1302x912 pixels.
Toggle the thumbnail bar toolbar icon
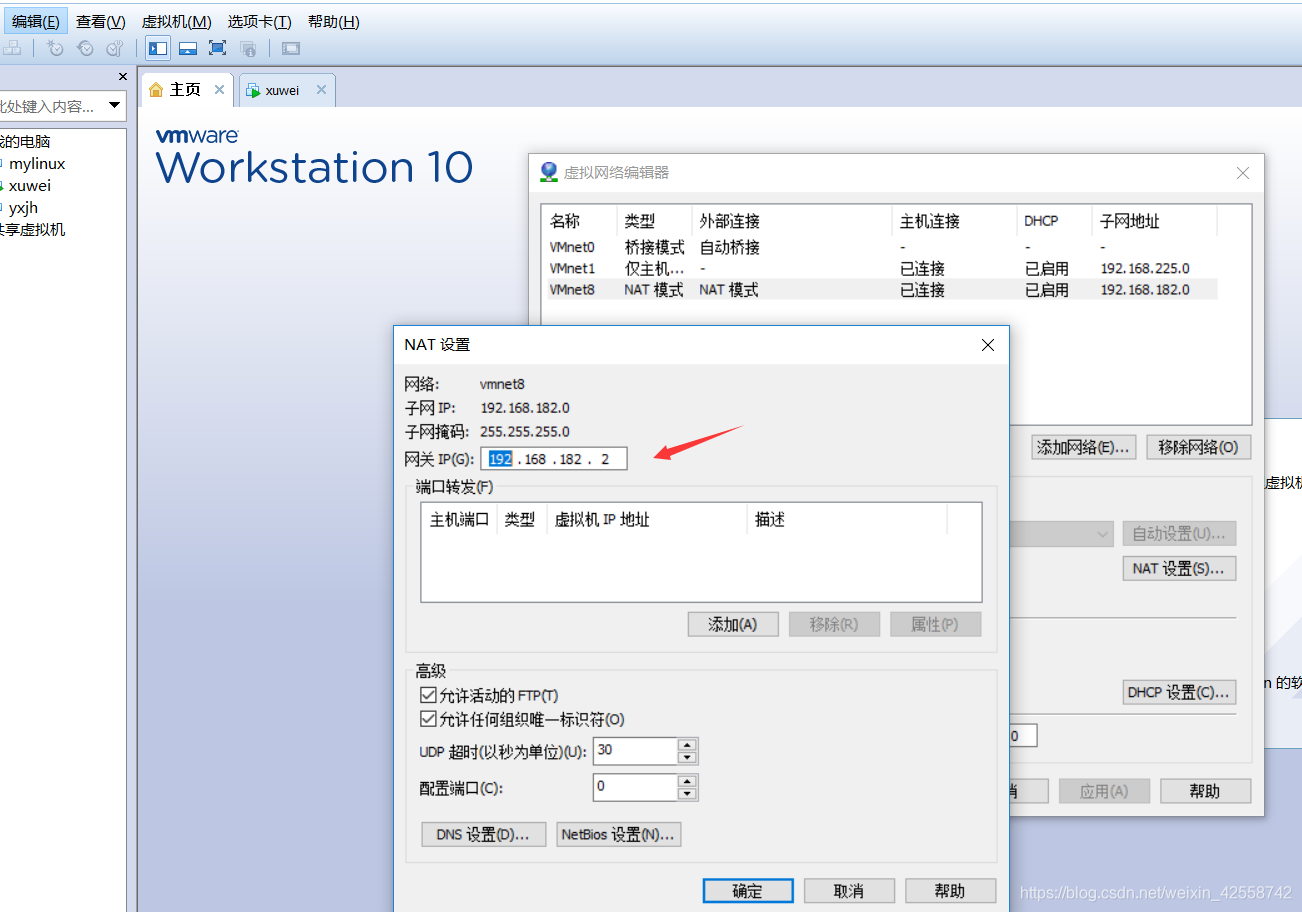click(187, 48)
